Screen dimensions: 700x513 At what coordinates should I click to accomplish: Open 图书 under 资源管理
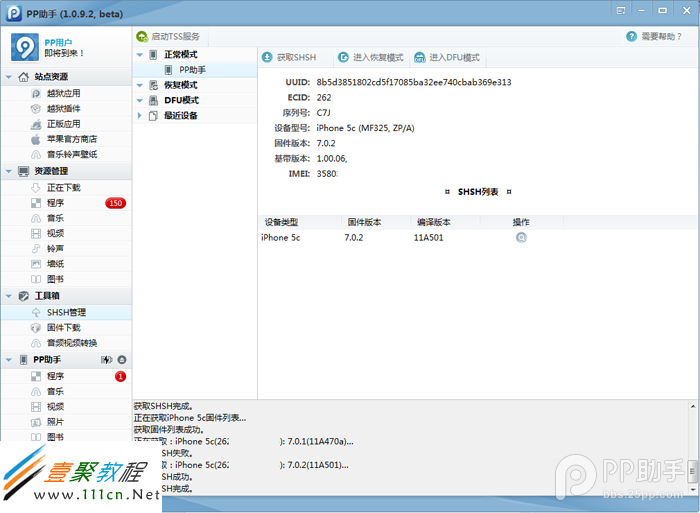pyautogui.click(x=66, y=279)
